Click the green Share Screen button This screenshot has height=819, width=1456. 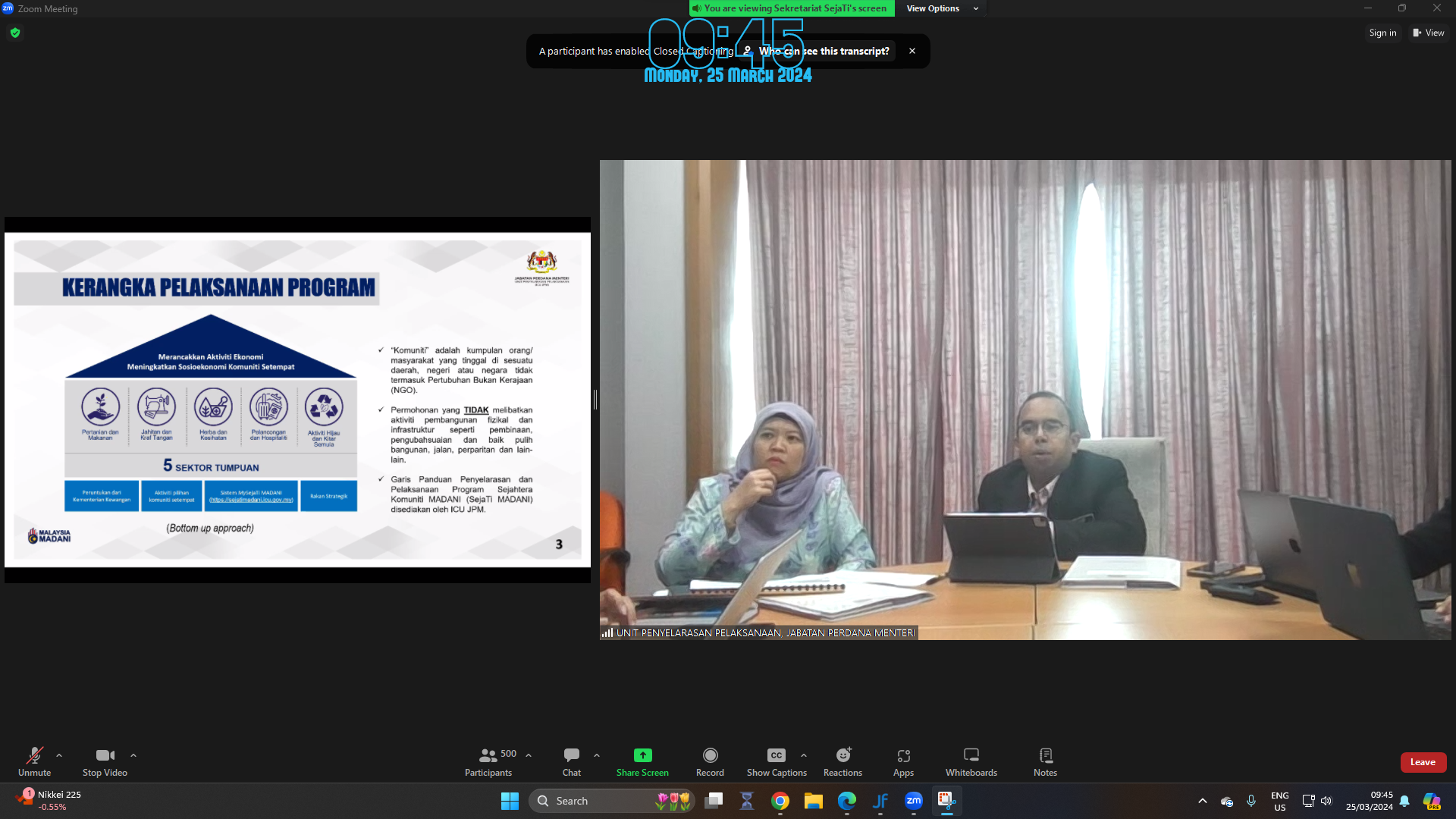[x=642, y=761]
